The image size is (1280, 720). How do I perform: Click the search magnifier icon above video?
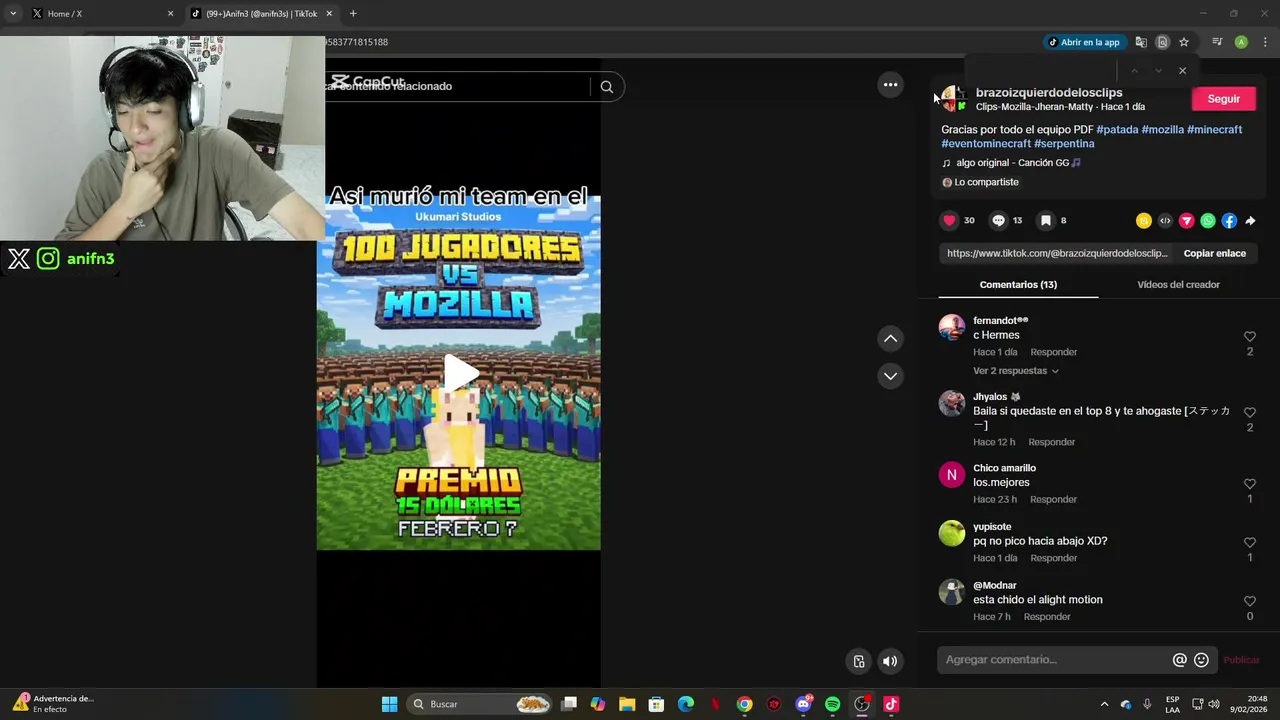point(606,87)
